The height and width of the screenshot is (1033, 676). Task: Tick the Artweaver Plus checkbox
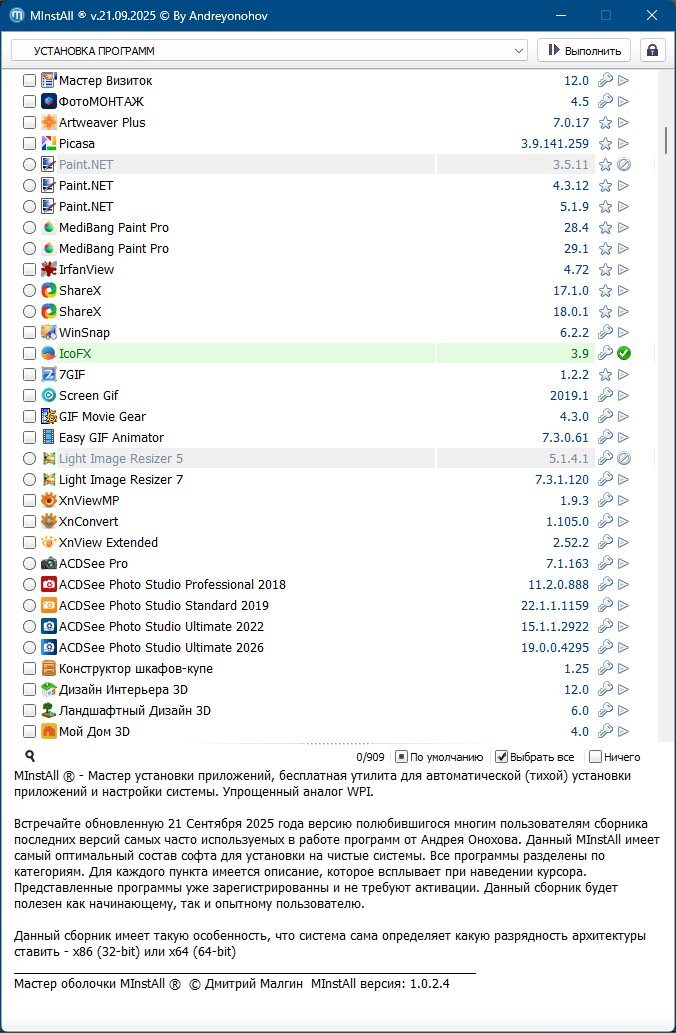tap(29, 123)
